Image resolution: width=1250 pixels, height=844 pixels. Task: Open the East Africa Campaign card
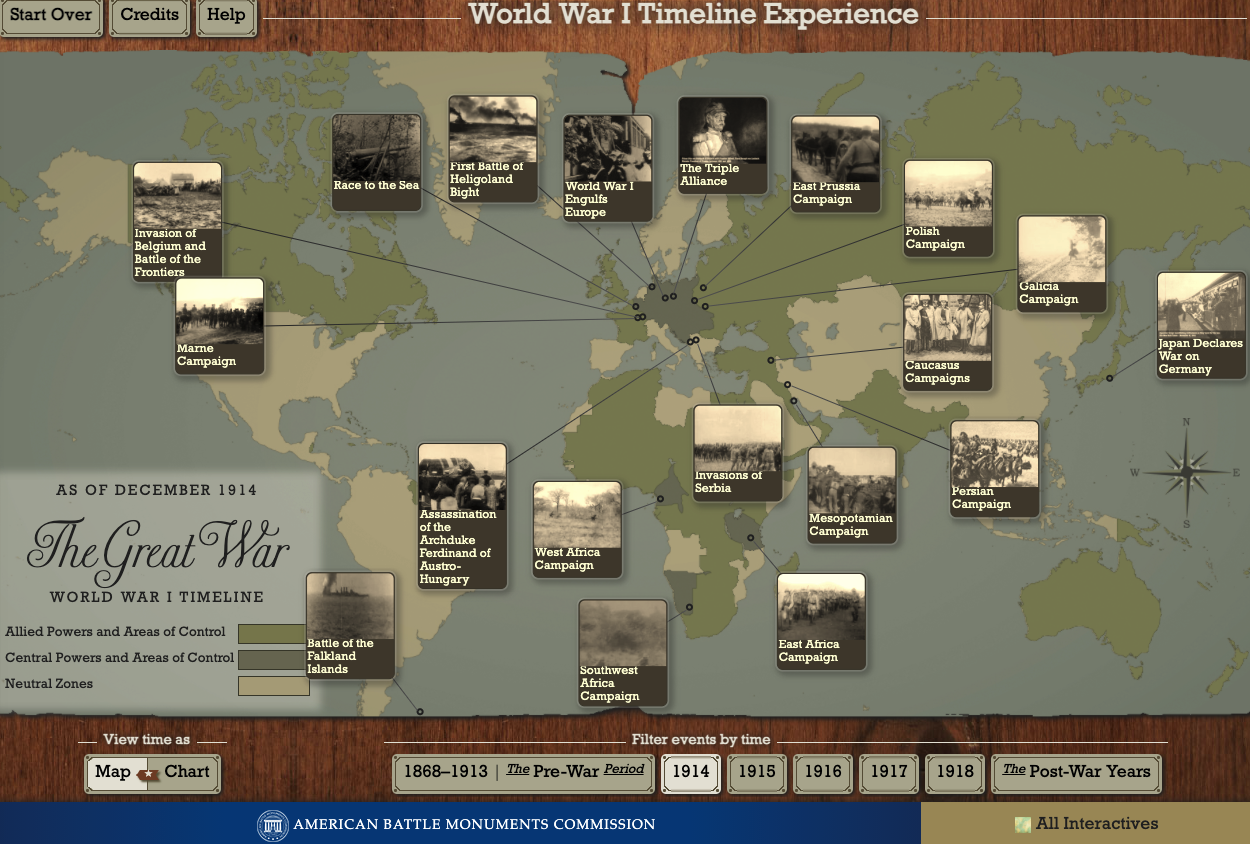pyautogui.click(x=822, y=621)
